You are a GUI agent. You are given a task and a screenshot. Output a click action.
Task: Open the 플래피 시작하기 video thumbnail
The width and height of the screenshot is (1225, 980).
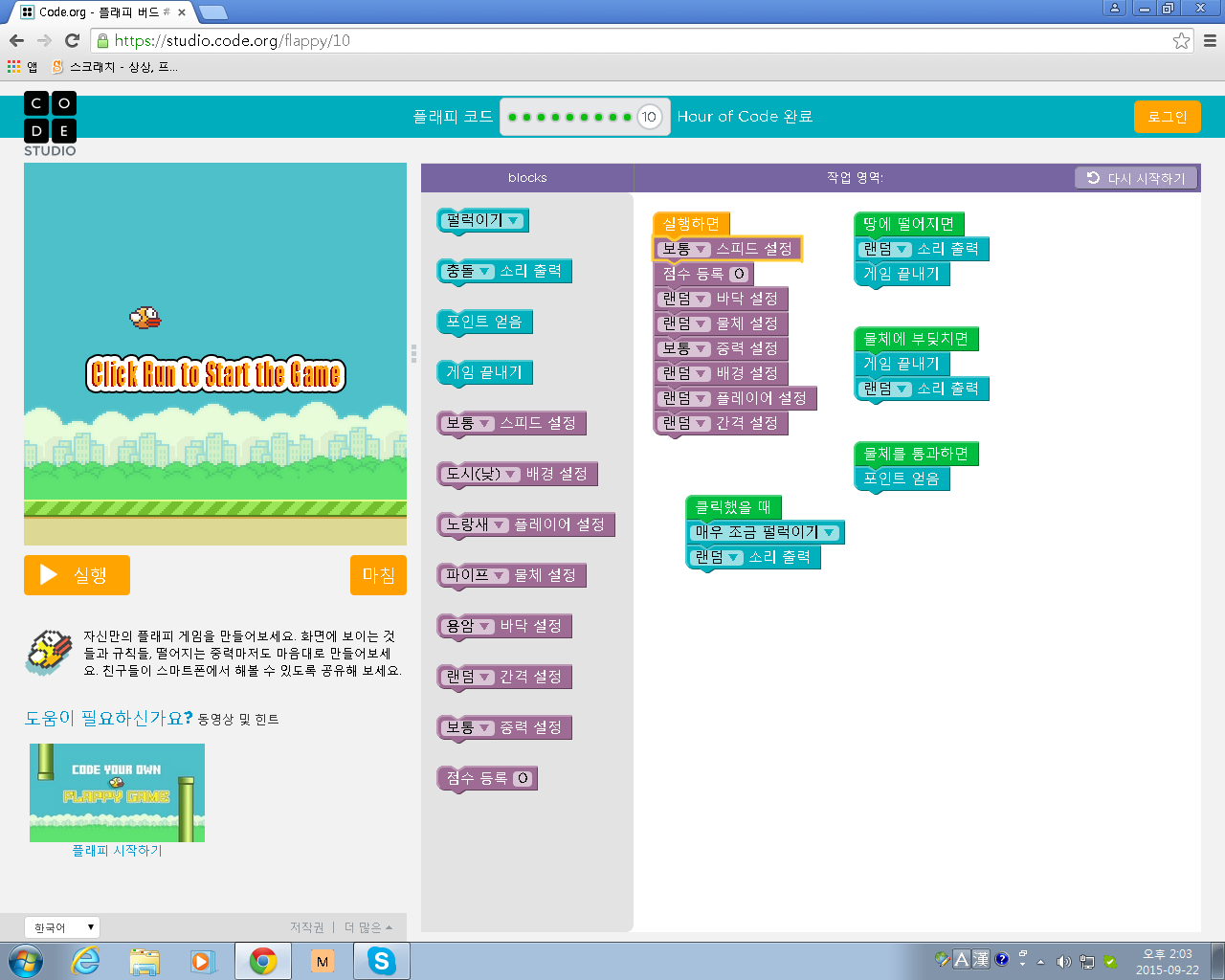point(117,792)
